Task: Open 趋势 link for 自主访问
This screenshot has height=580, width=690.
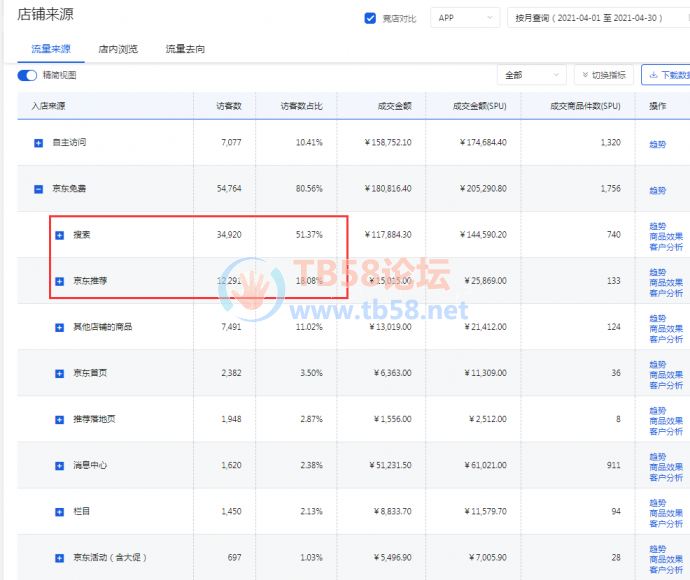Action: coord(657,144)
